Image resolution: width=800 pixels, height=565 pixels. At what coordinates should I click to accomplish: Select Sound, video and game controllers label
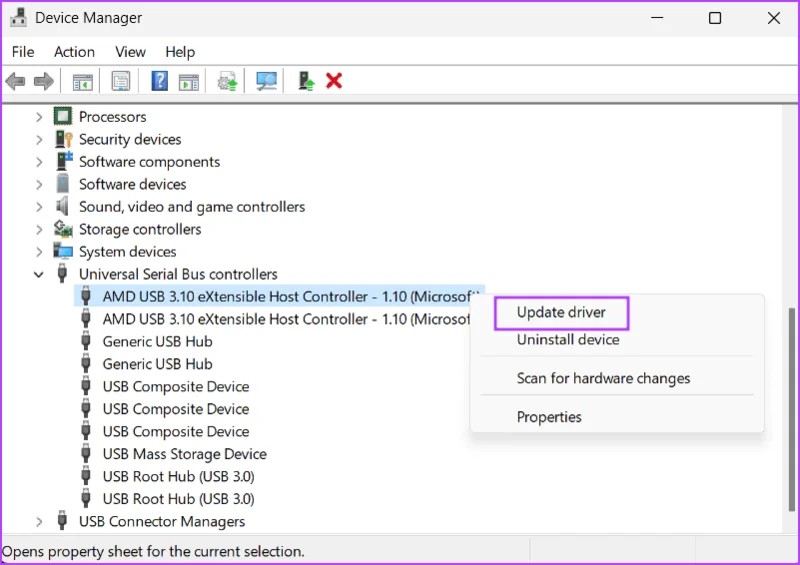(191, 207)
